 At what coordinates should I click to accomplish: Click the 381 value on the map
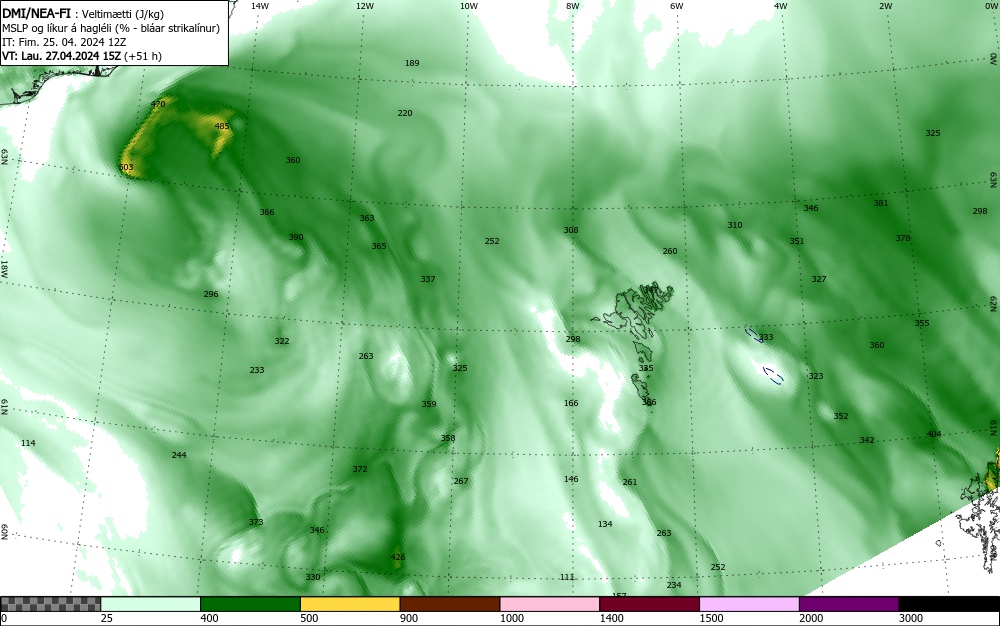point(881,203)
